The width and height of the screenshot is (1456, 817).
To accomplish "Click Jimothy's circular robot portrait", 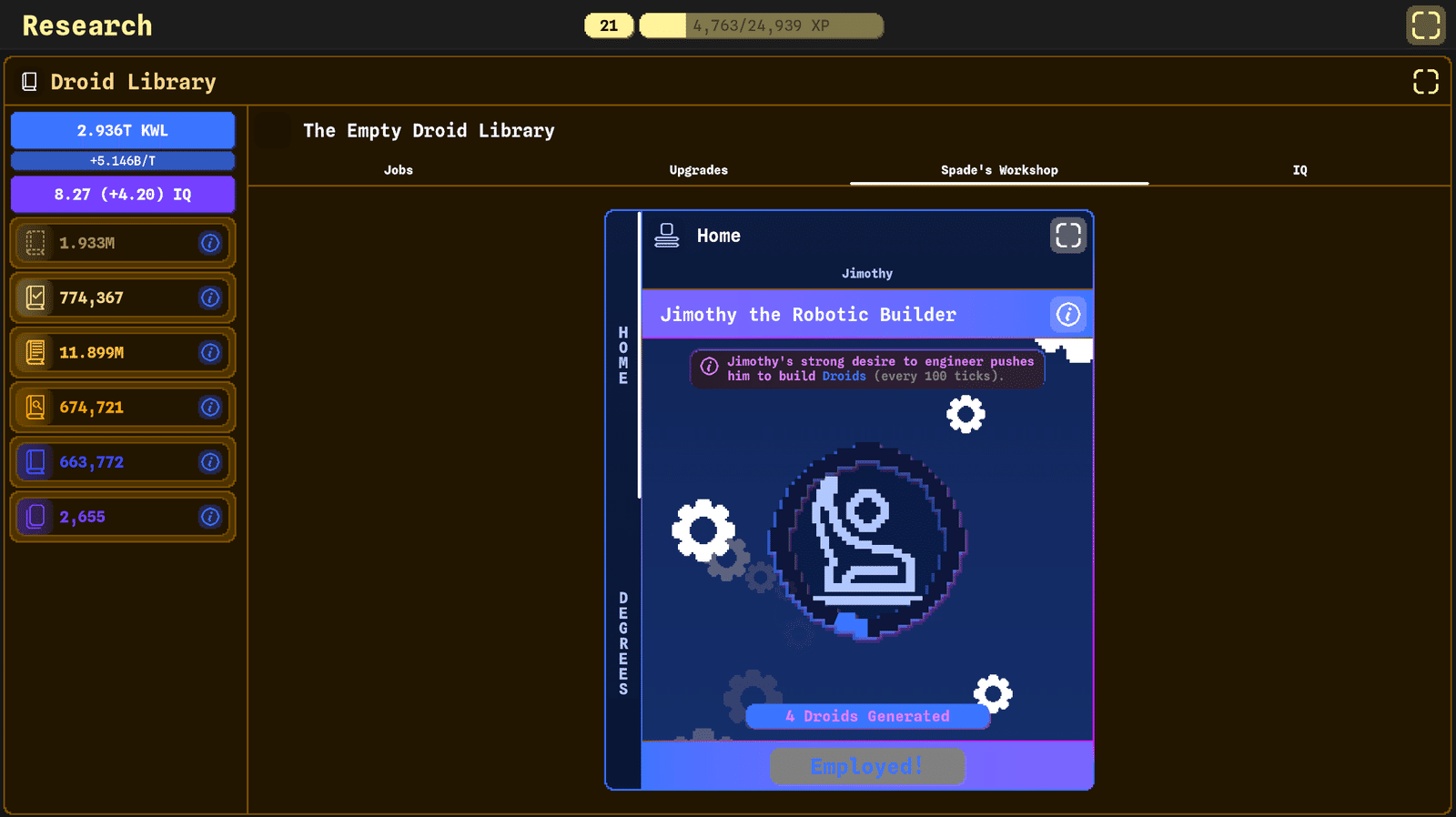I will click(x=867, y=541).
